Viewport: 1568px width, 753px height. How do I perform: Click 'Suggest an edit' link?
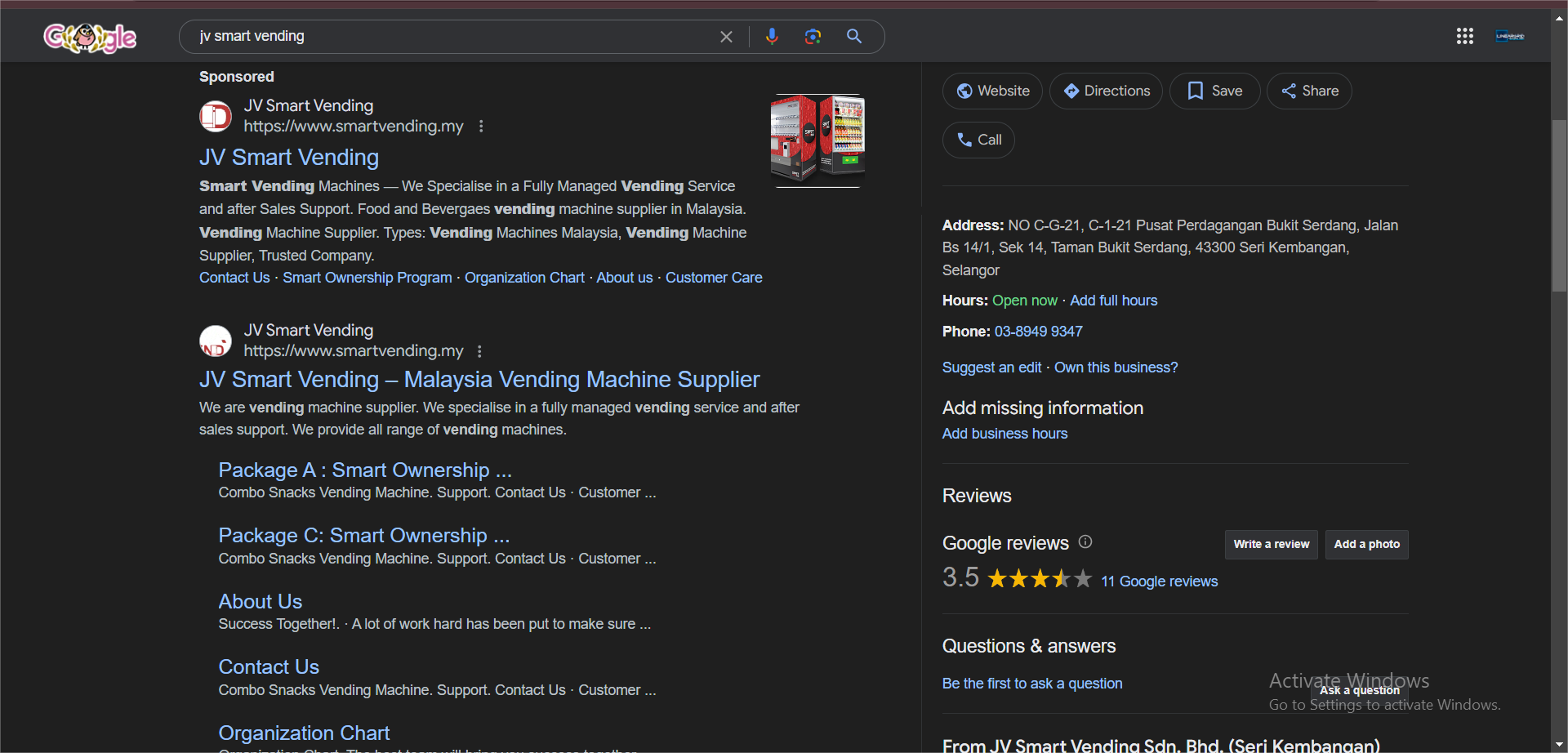[x=991, y=368]
